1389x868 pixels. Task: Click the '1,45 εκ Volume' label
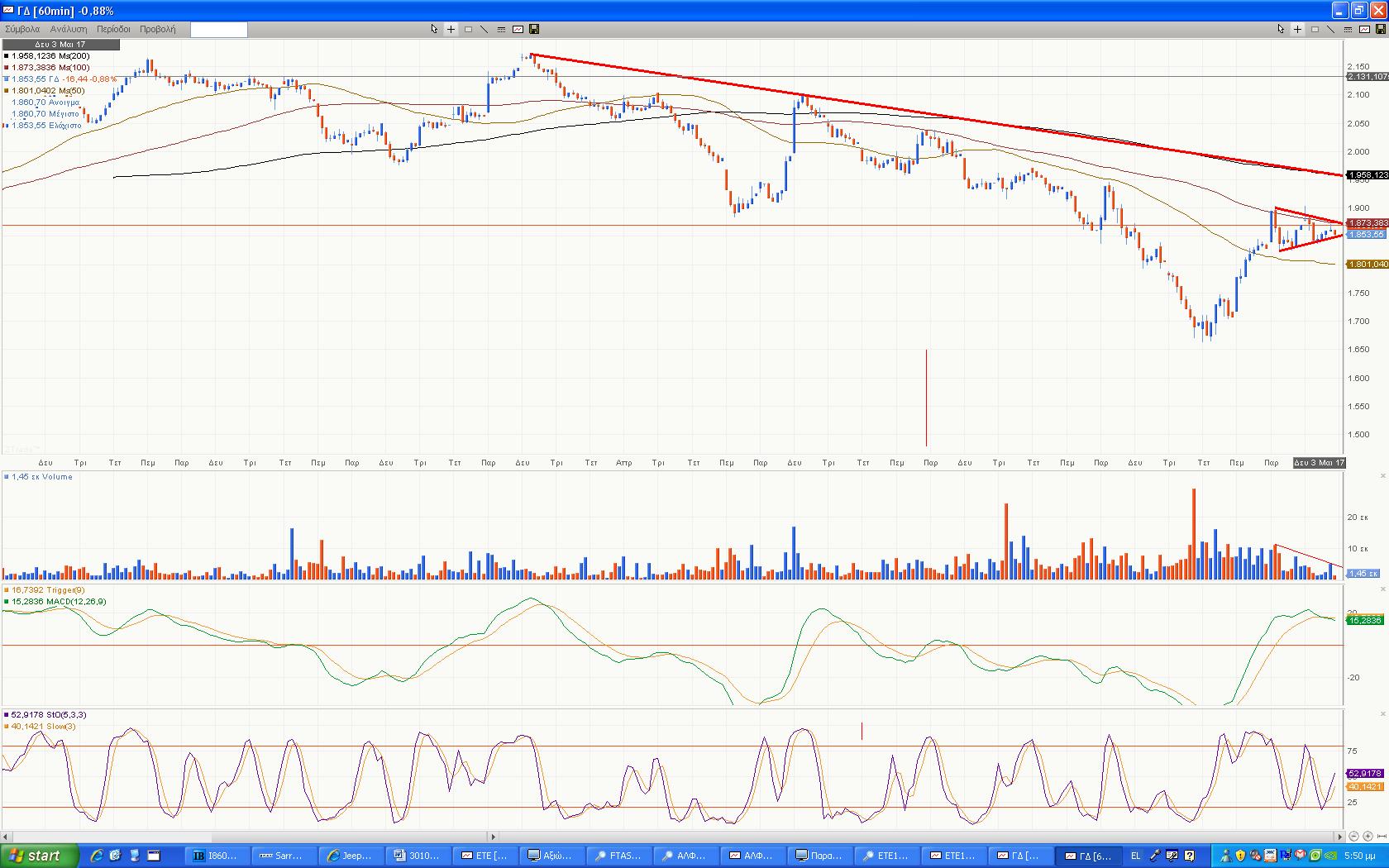point(39,477)
